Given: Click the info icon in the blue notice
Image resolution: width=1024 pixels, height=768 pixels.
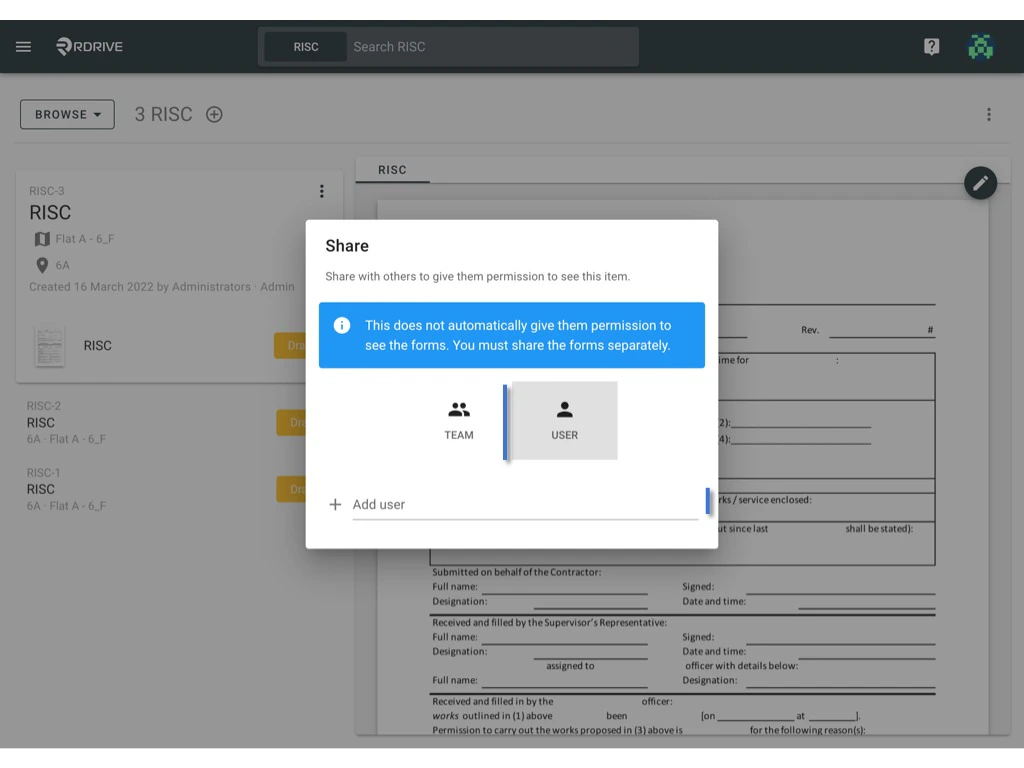Looking at the screenshot, I should [341, 324].
